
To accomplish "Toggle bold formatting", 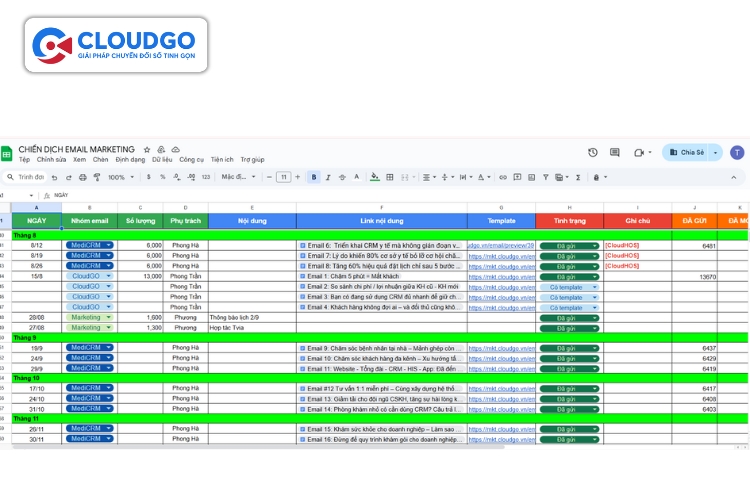I will click(x=314, y=177).
